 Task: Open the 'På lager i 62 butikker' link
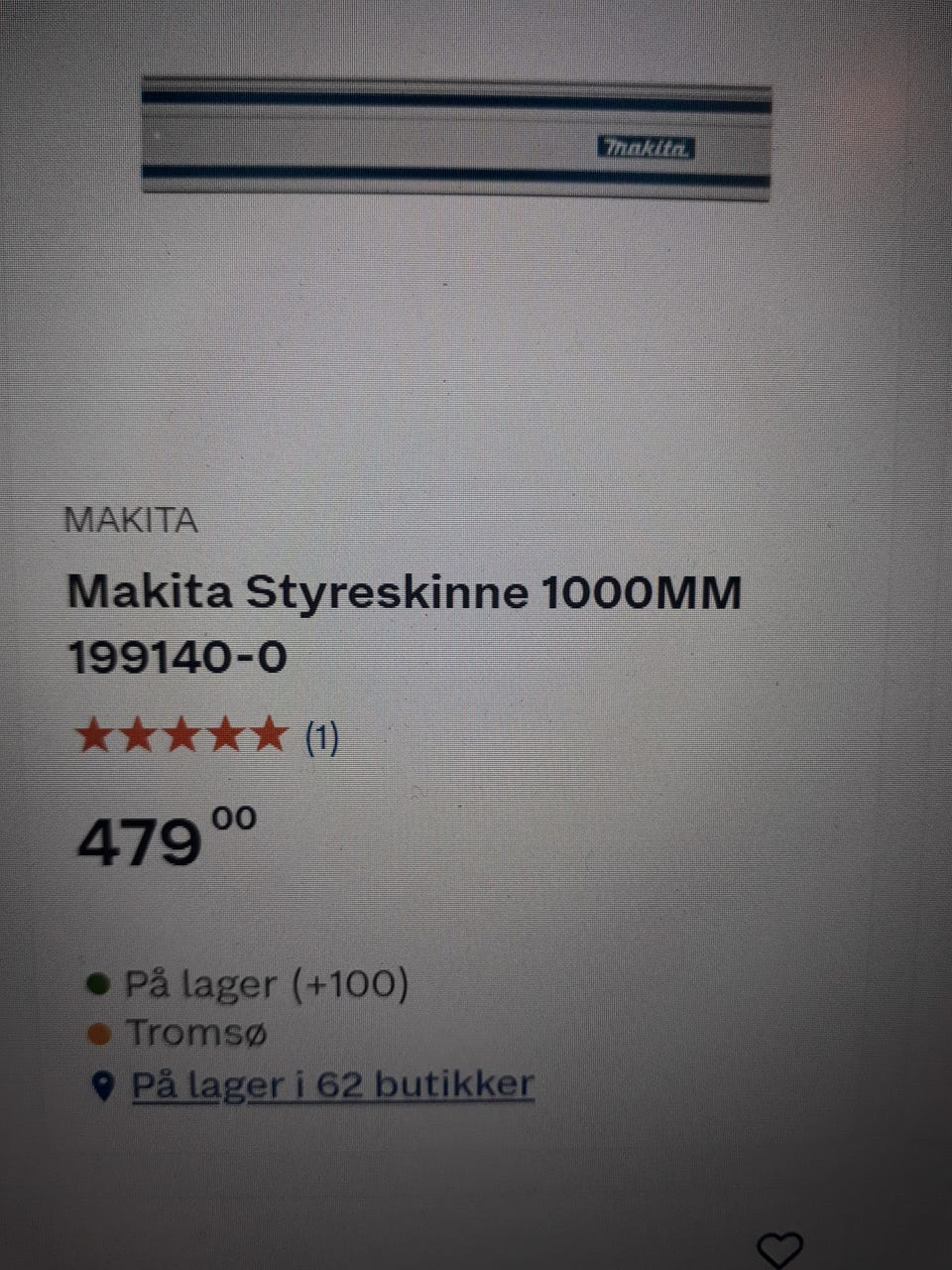coord(333,1083)
